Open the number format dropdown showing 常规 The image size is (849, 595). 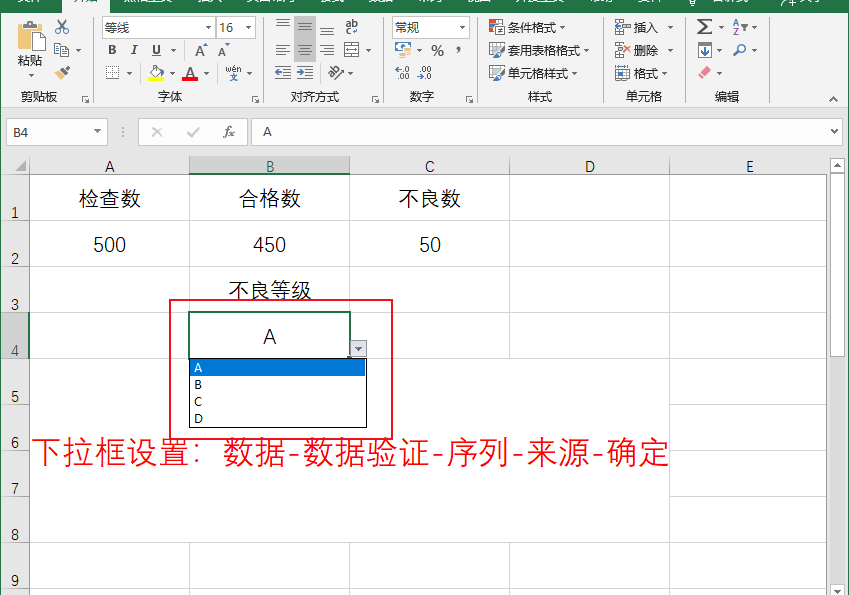tap(430, 27)
